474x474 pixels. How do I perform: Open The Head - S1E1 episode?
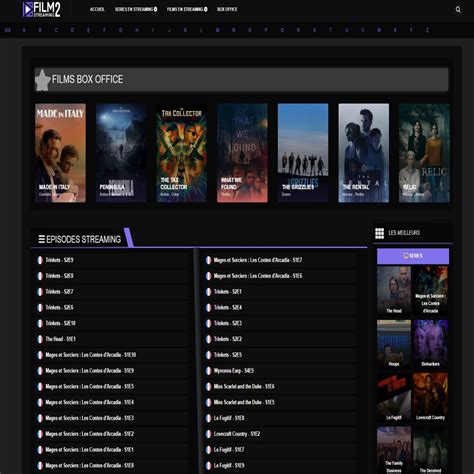[61, 339]
